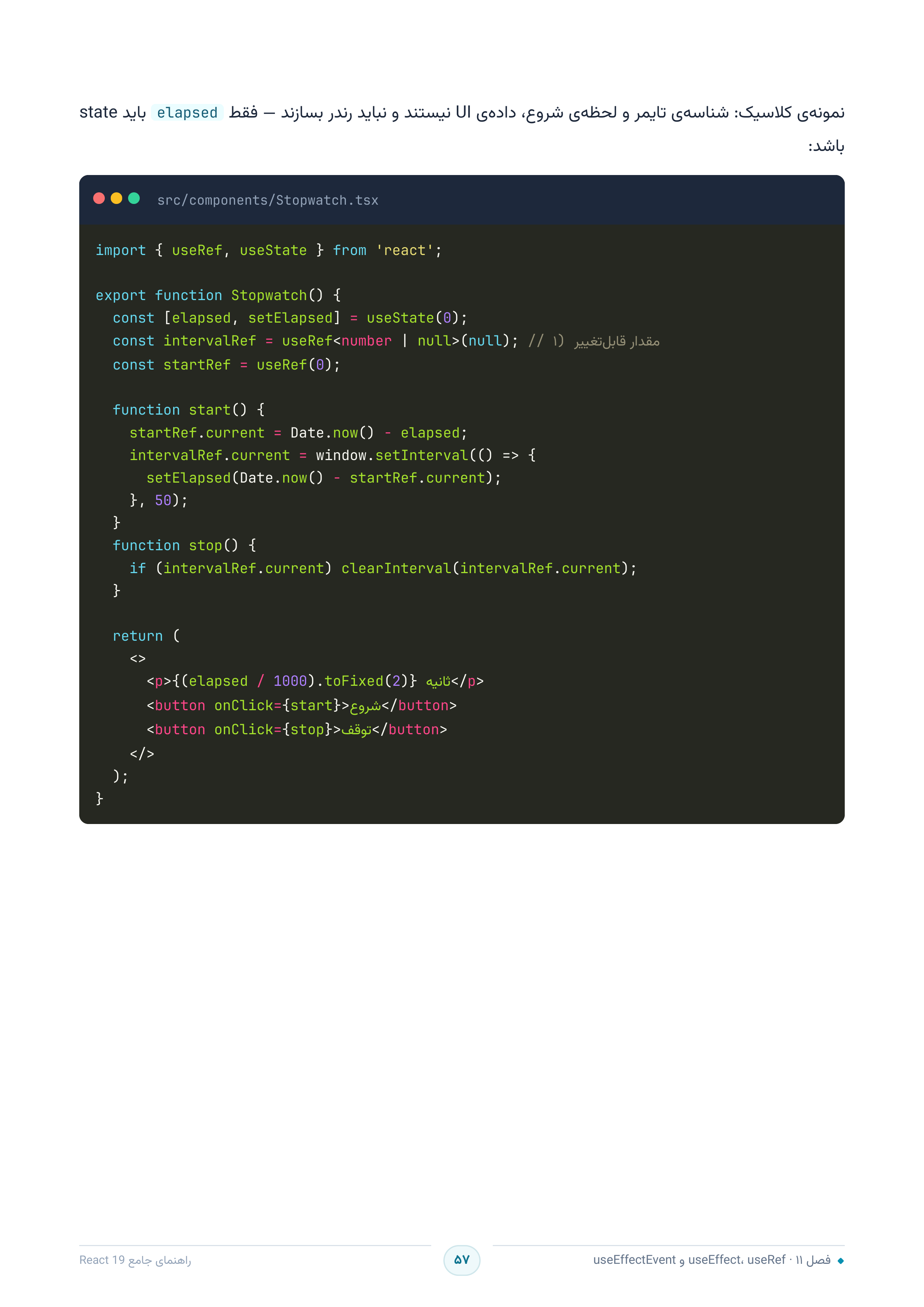Click the '}, 50);' line
924x1307 pixels.
[x=159, y=500]
